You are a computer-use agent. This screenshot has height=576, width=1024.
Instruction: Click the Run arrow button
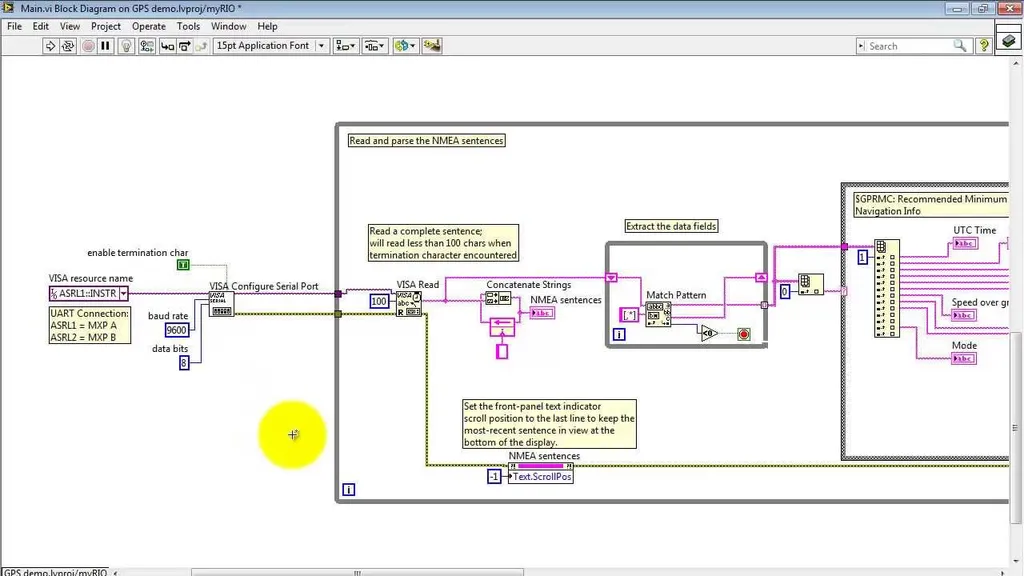[48, 46]
